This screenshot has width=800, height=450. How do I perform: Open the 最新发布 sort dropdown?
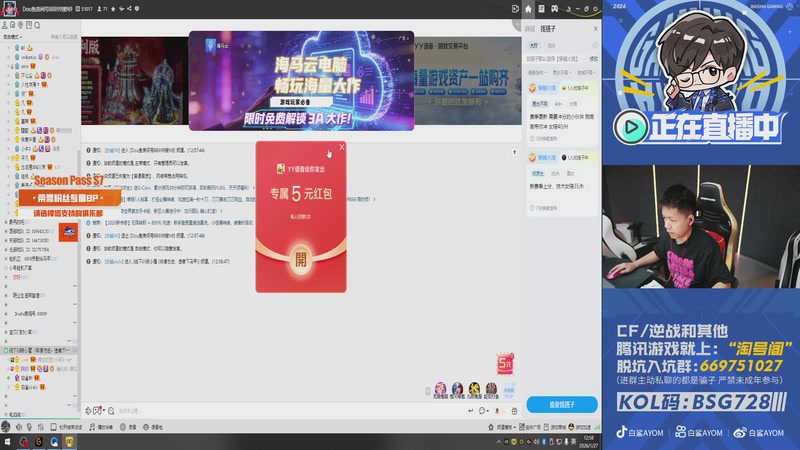(537, 72)
